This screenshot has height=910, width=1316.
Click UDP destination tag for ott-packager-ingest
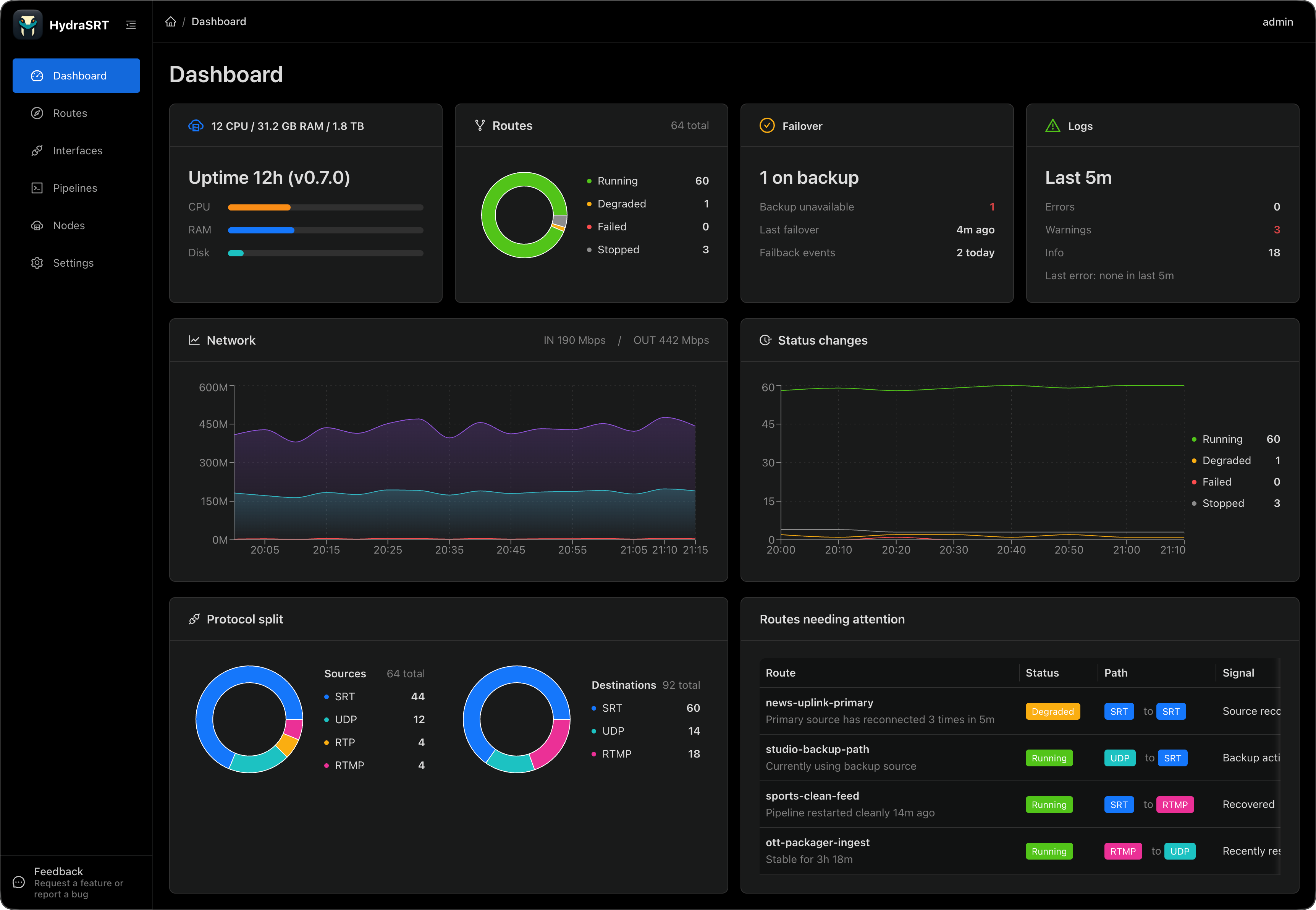tap(1179, 852)
